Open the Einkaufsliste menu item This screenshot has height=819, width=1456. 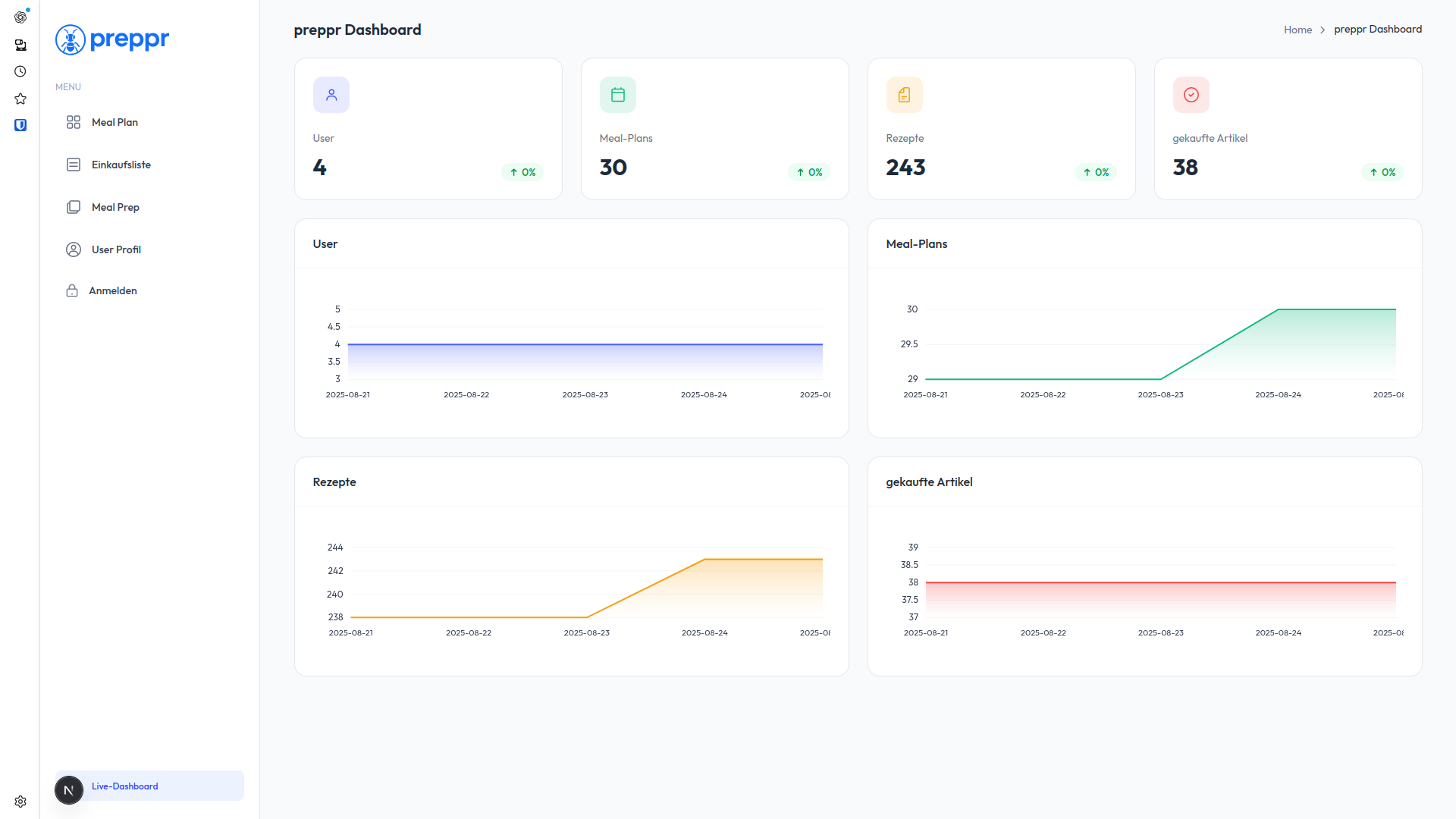pos(121,165)
